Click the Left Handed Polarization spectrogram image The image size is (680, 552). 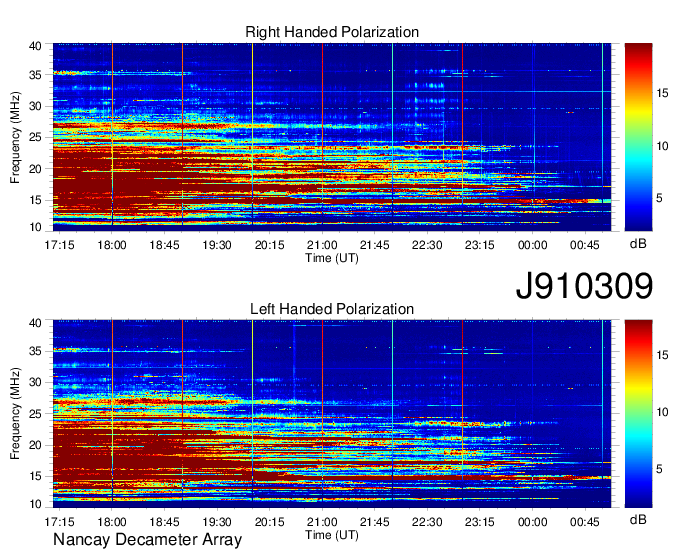[332, 414]
